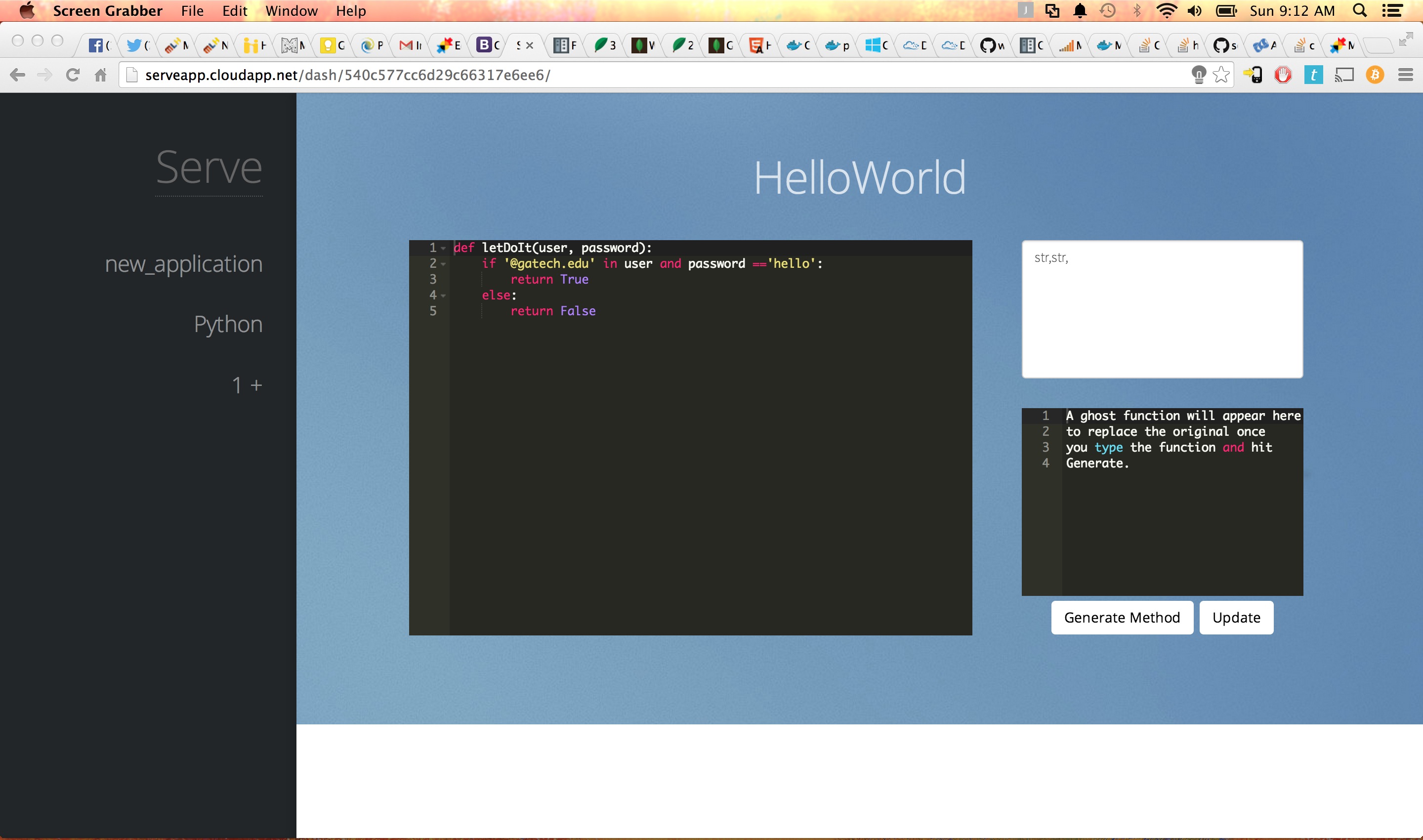The width and height of the screenshot is (1423, 840).
Task: Click the blue 't' extension icon
Action: coord(1313,75)
